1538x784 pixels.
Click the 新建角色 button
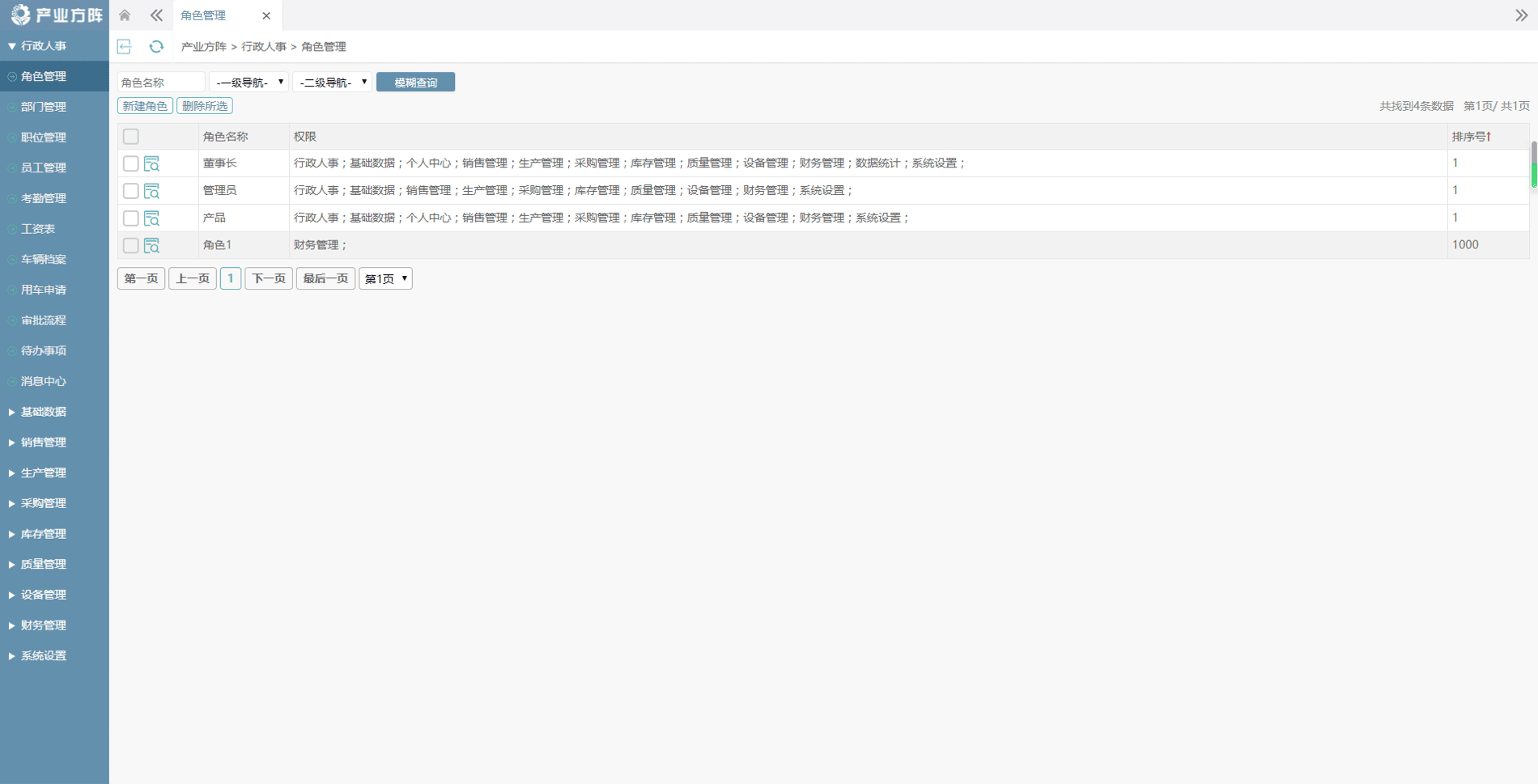coord(145,106)
